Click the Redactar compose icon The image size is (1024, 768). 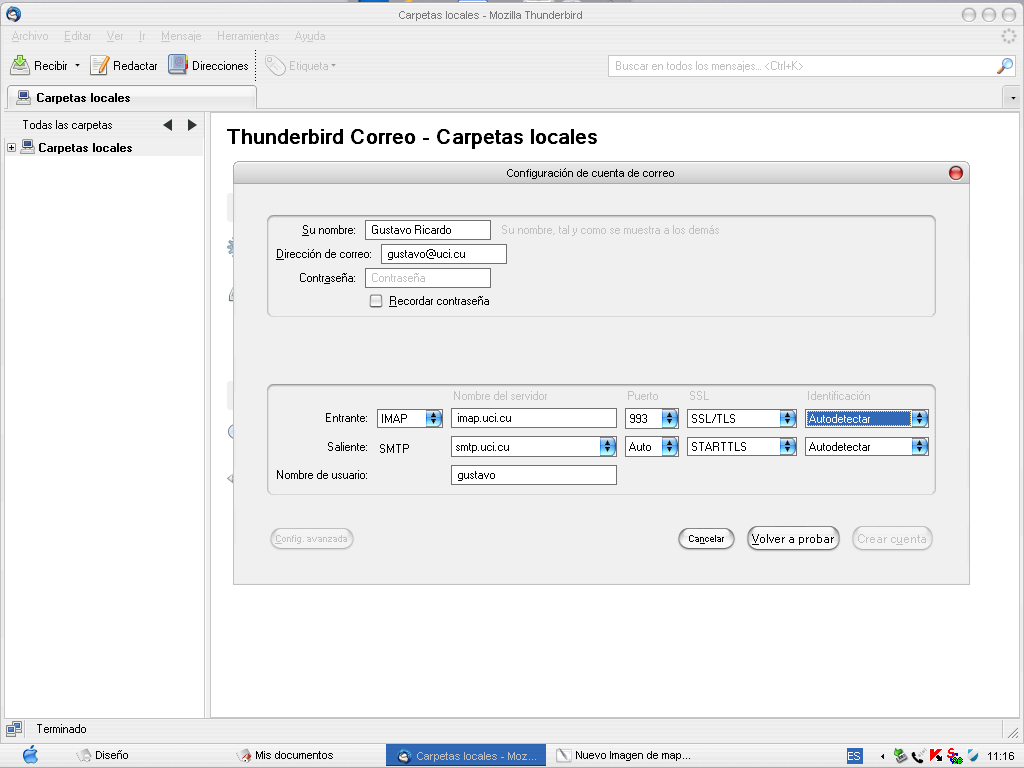coord(99,65)
